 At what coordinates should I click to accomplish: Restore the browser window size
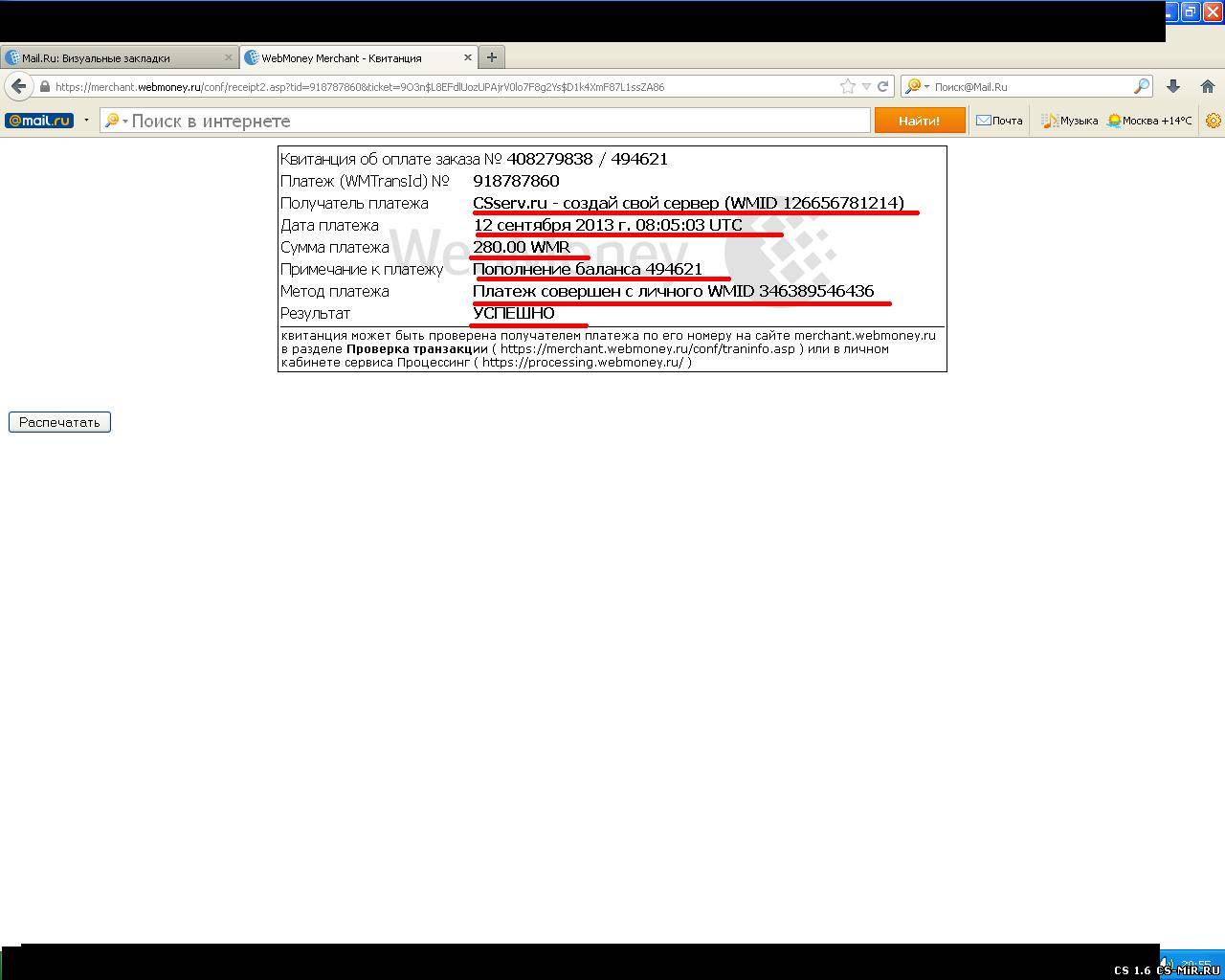tap(1191, 11)
